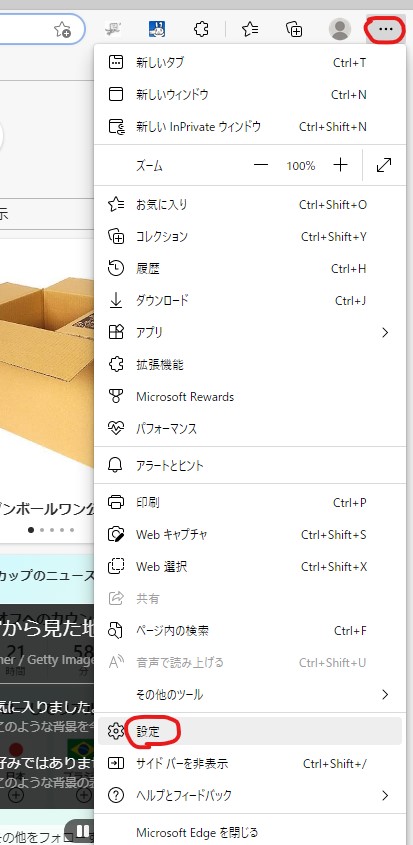Select Microsoft Rewards menu entry

(250, 397)
